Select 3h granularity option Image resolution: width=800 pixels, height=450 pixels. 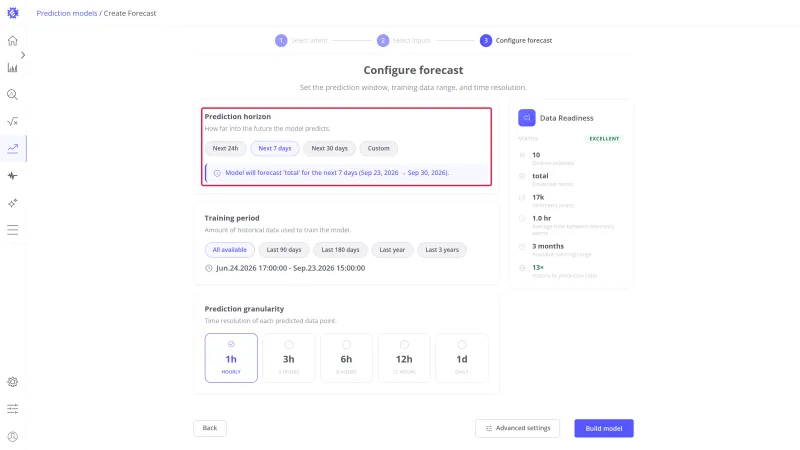(289, 358)
